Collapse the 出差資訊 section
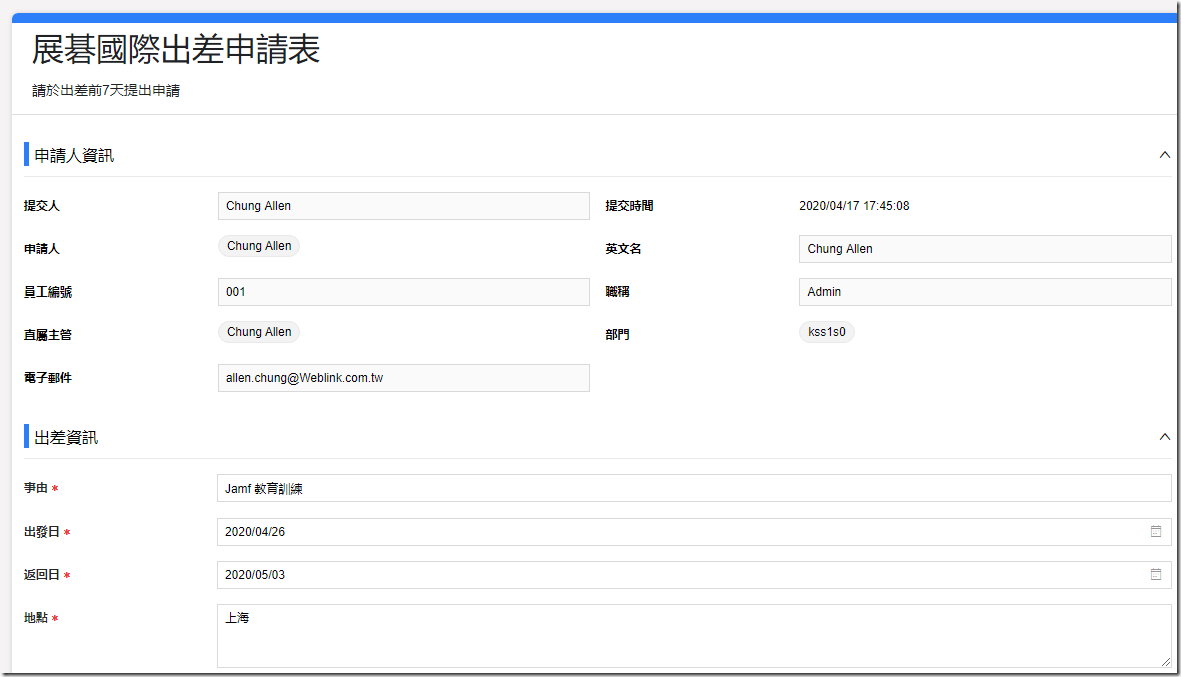Image resolution: width=1181 pixels, height=677 pixels. [1164, 437]
